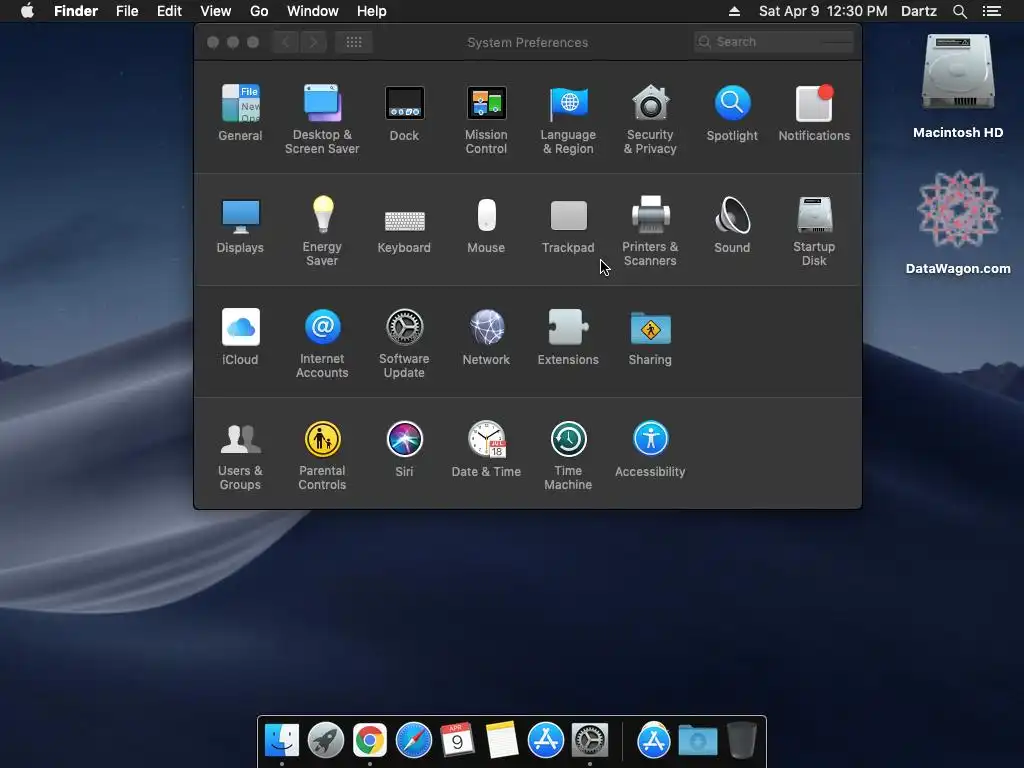
Task: Open Dock preferences
Action: [404, 112]
